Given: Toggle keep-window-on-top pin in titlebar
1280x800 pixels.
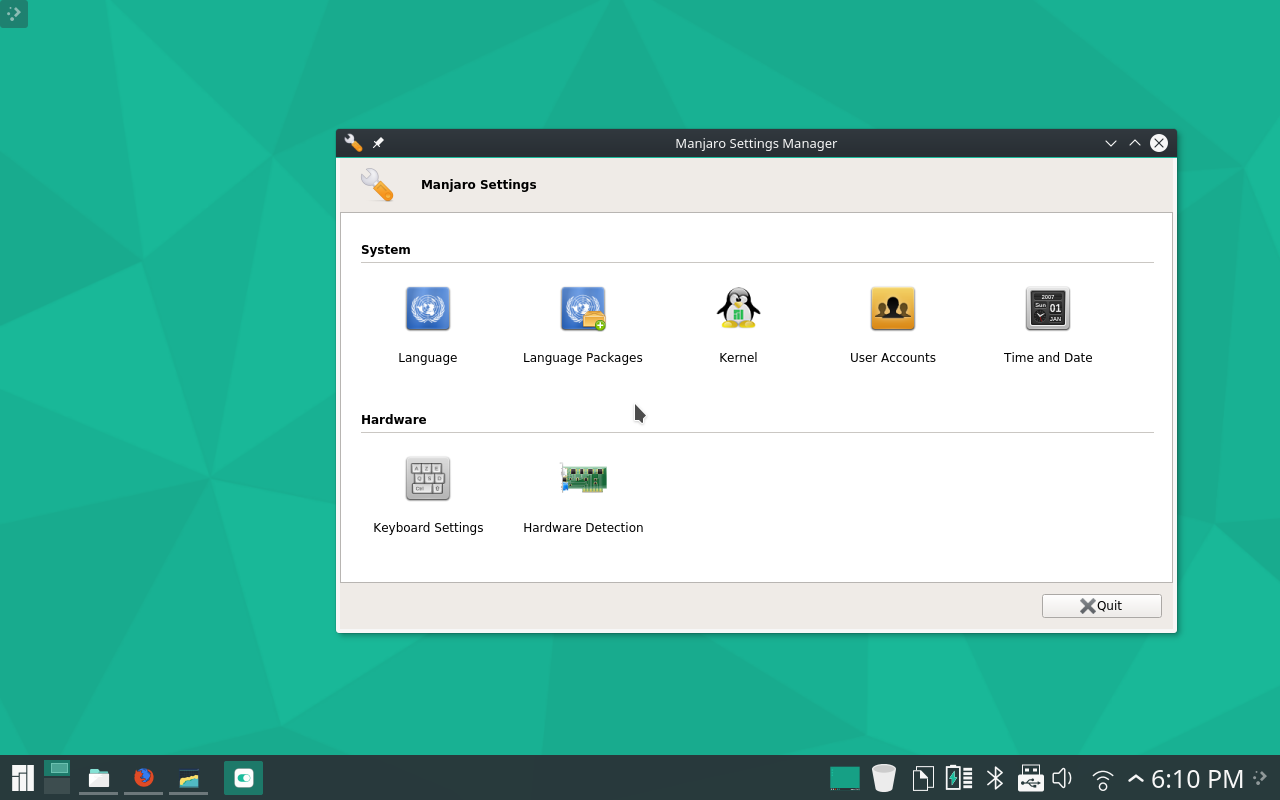Looking at the screenshot, I should pos(378,143).
